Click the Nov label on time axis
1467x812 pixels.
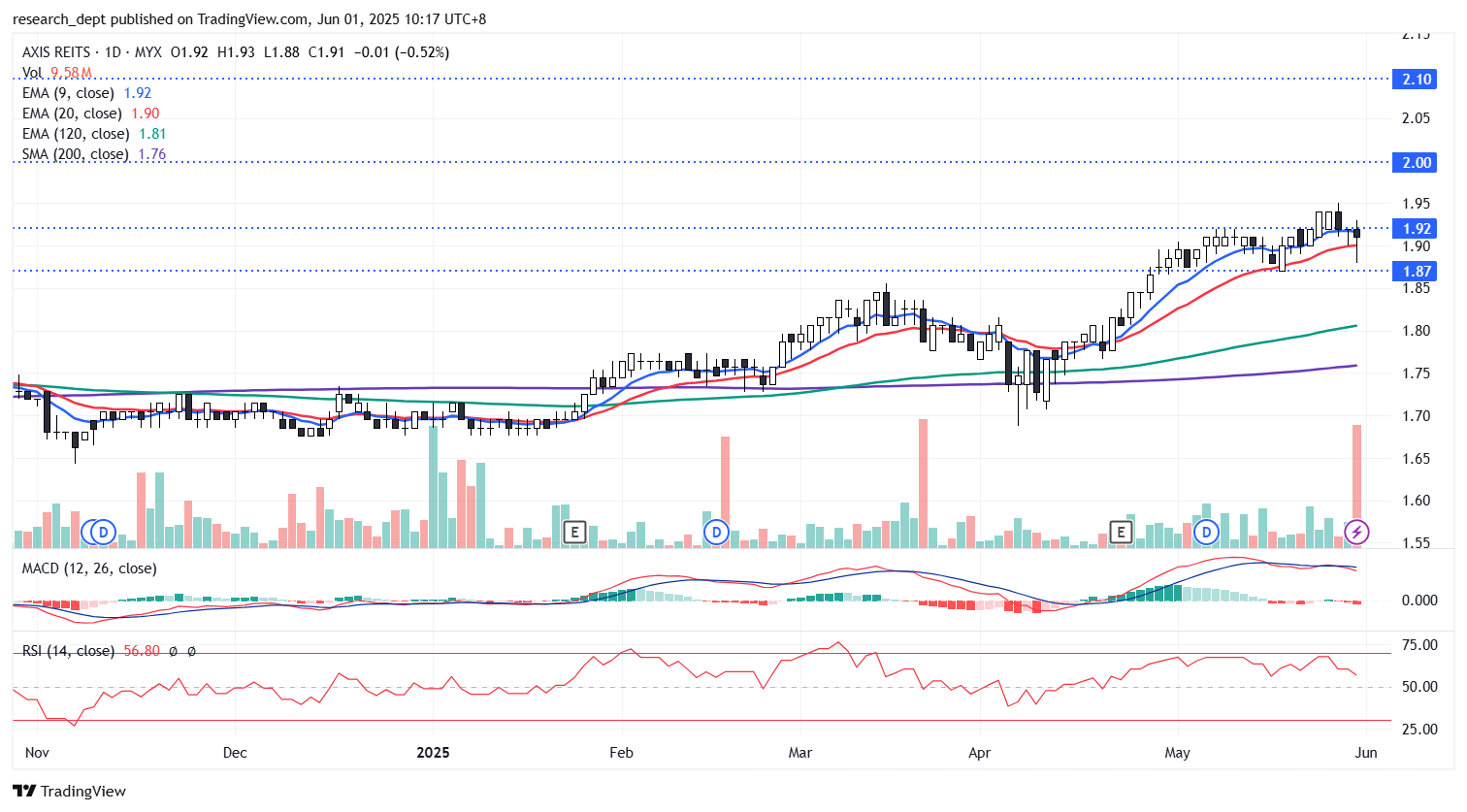[x=37, y=753]
